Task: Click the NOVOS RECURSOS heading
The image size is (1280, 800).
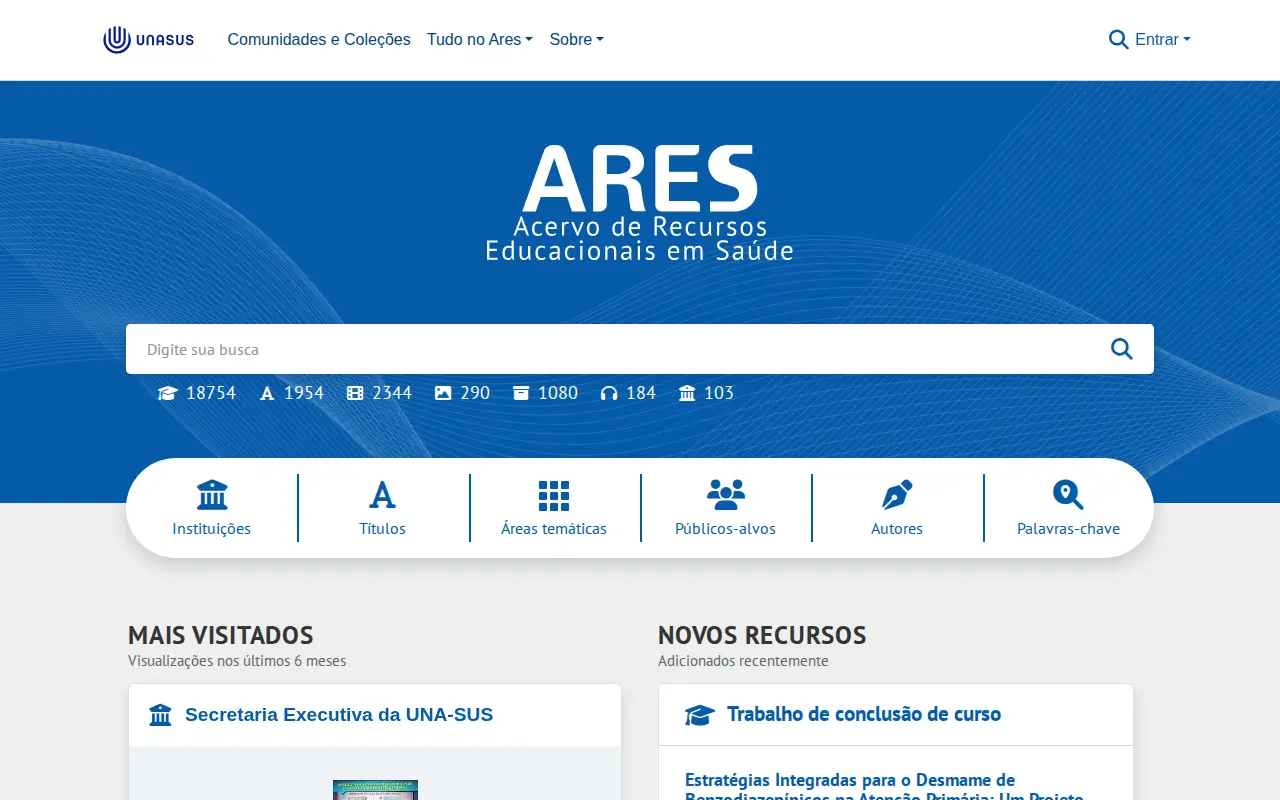Action: pos(762,635)
